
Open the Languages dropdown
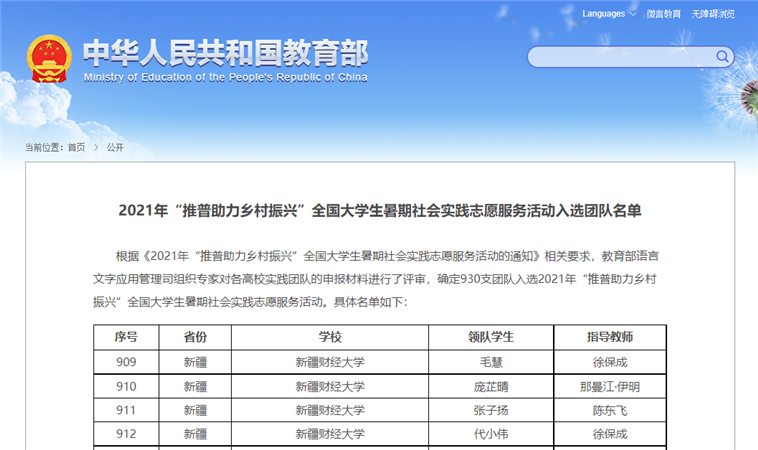click(609, 14)
